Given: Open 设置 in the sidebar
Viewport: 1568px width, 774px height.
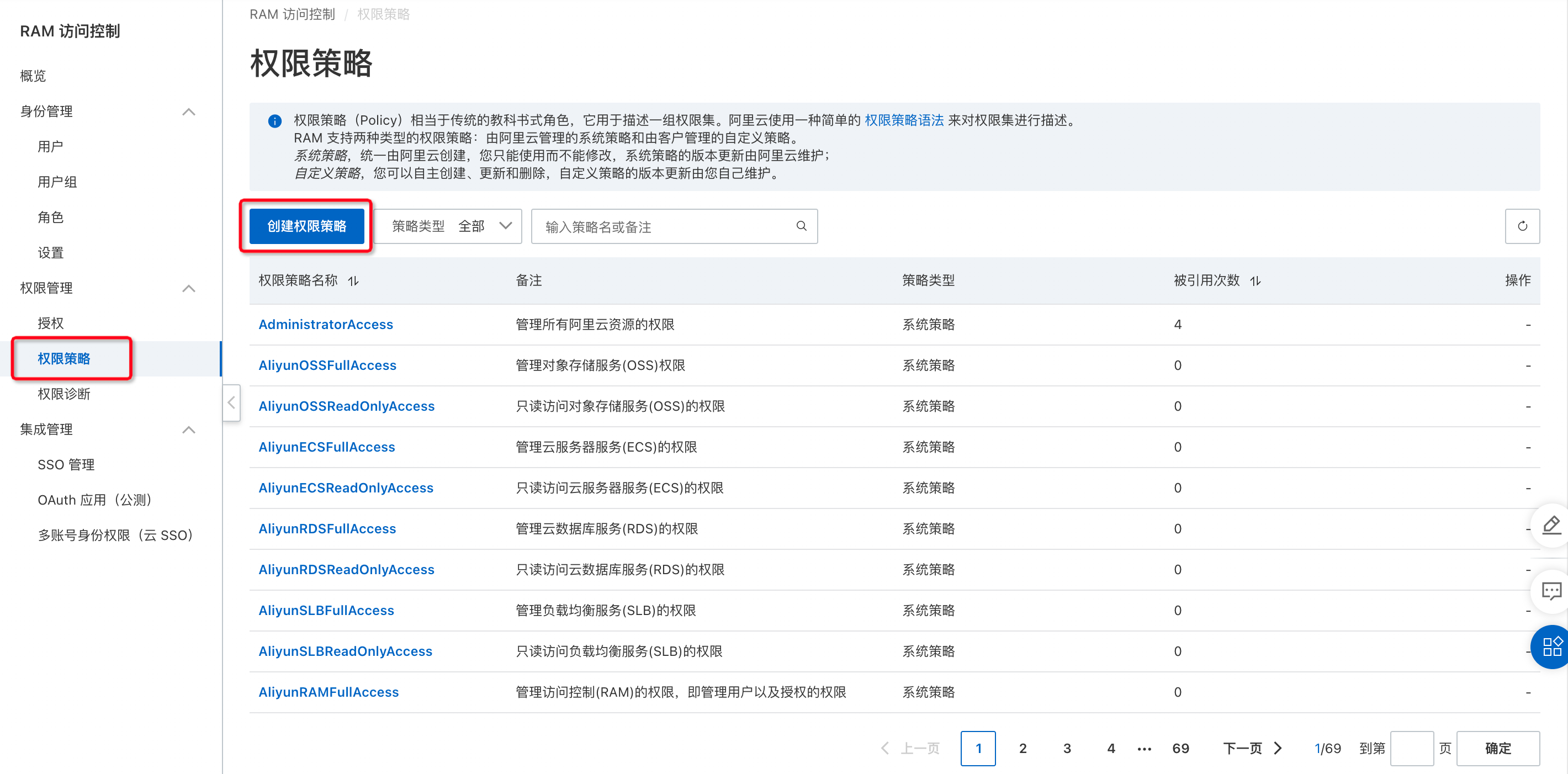Looking at the screenshot, I should click(x=51, y=252).
